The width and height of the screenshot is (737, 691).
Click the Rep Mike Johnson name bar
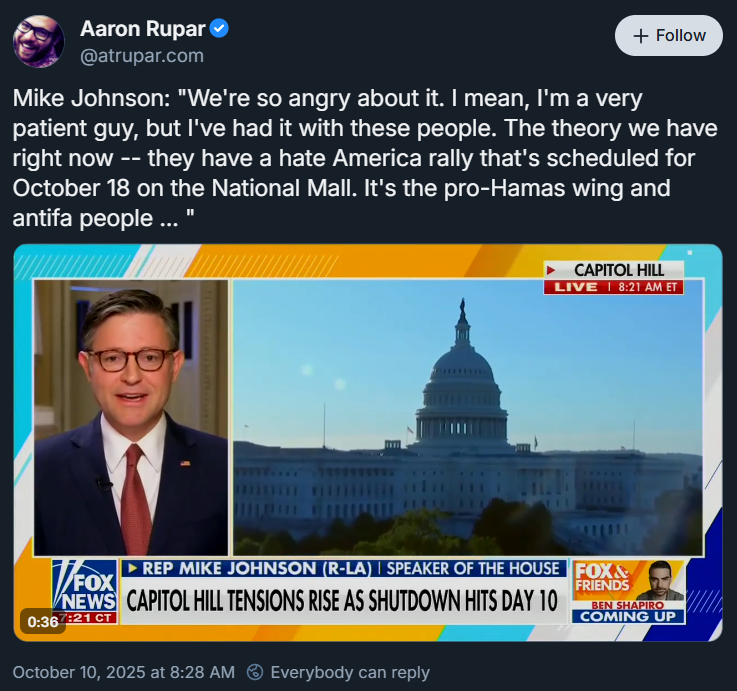344,568
